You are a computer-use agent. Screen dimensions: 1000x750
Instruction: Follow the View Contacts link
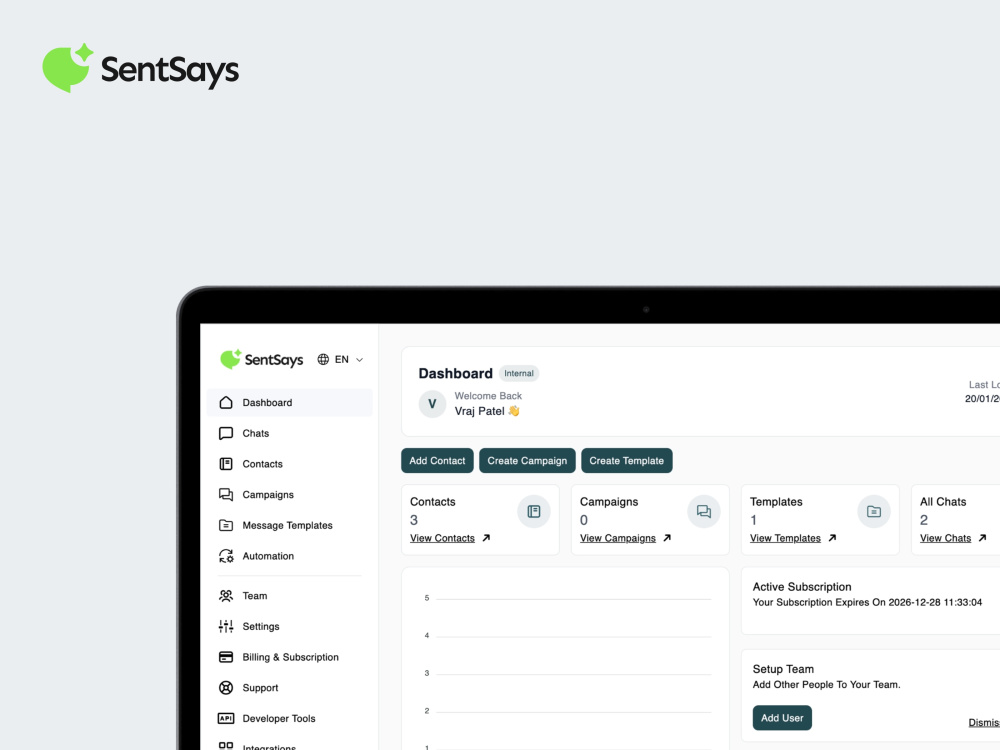pyautogui.click(x=442, y=538)
